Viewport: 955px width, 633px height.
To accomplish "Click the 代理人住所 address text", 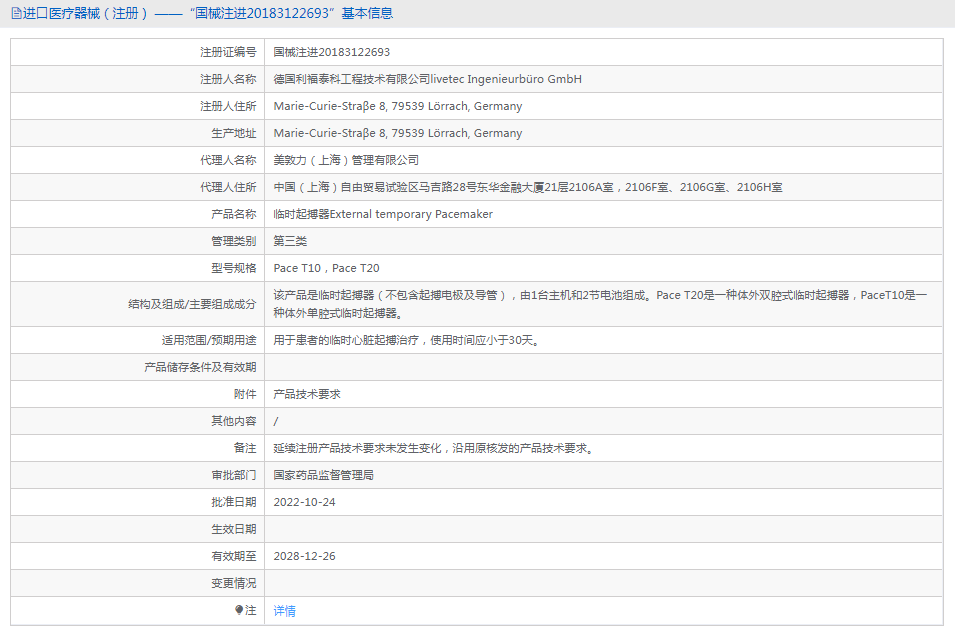I will (x=528, y=187).
